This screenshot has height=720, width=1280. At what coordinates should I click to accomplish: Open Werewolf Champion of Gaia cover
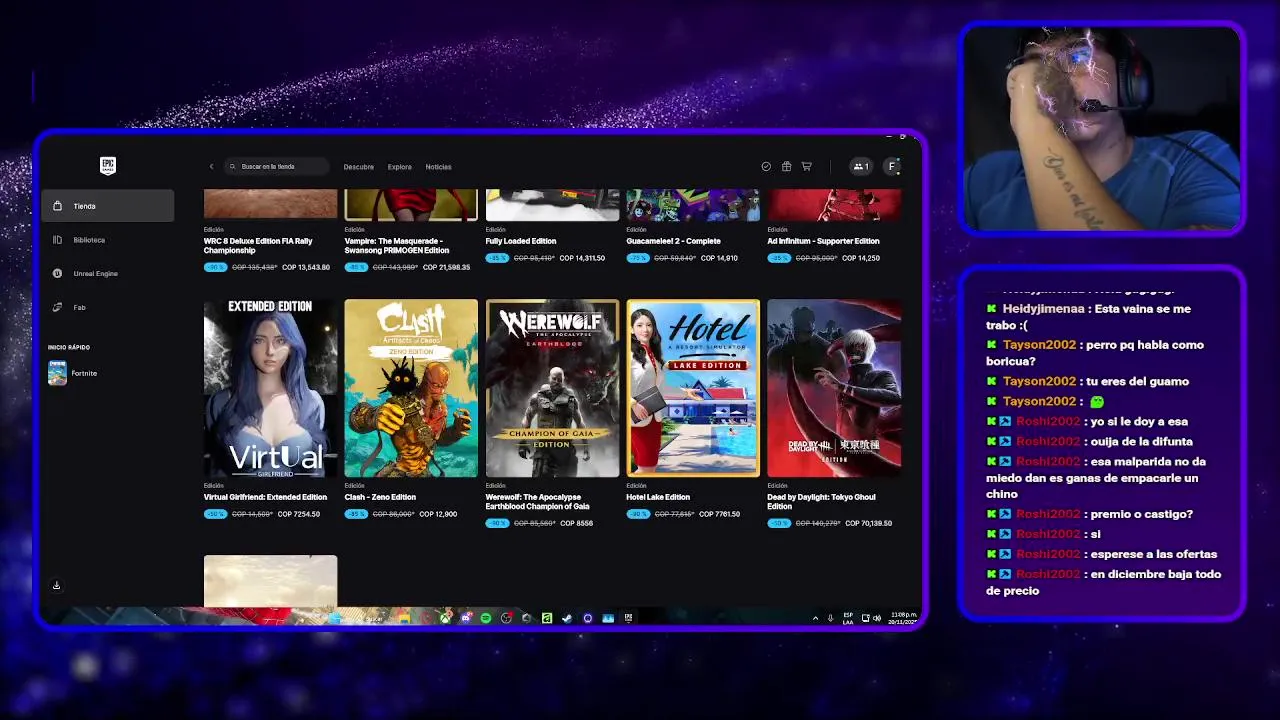click(552, 388)
